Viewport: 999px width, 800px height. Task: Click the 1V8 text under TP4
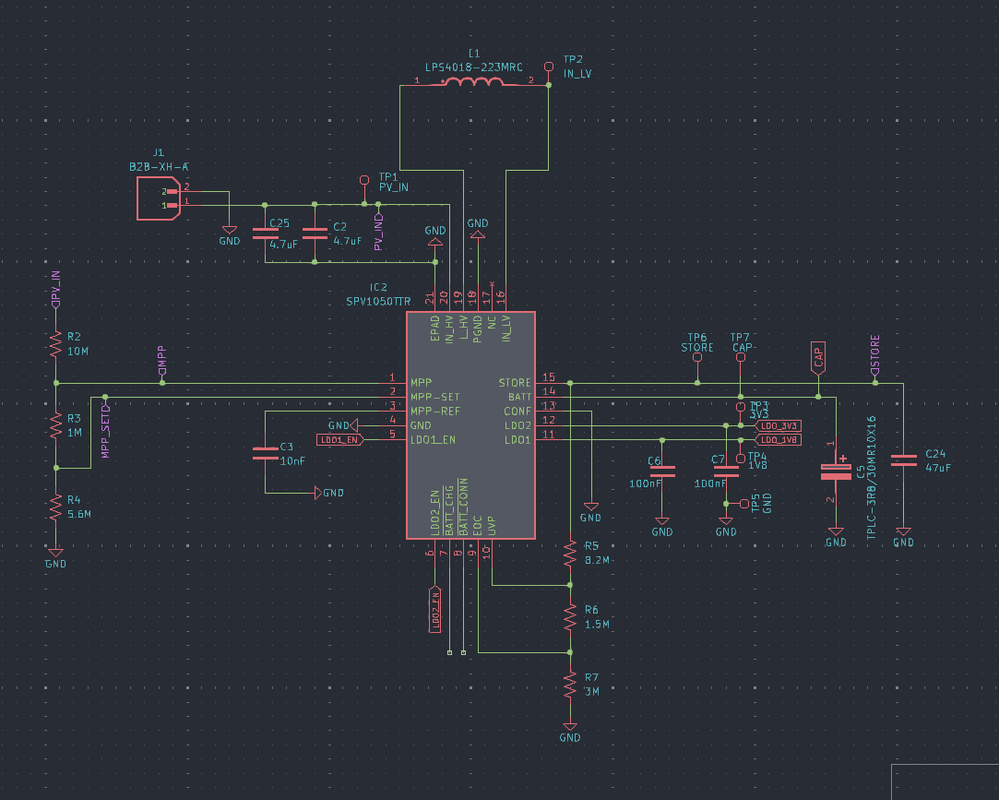click(758, 466)
